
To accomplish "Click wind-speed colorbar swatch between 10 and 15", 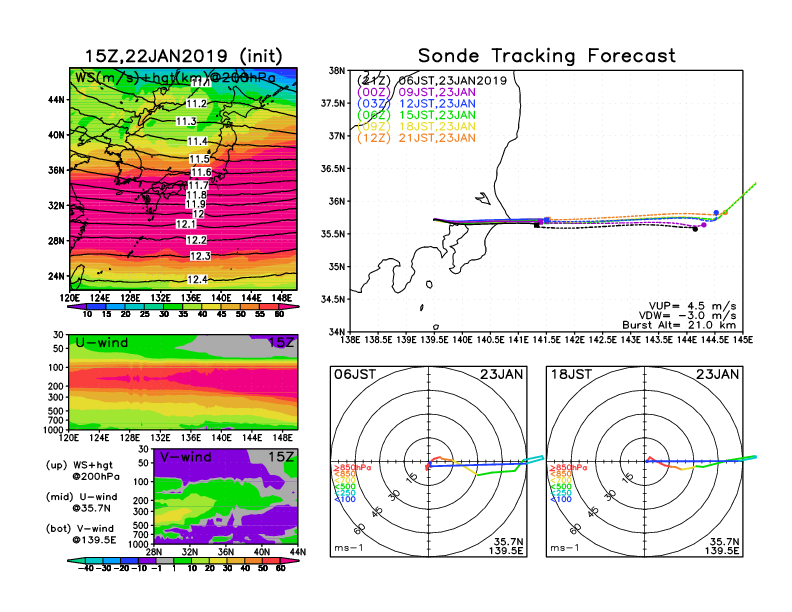I will [96, 307].
